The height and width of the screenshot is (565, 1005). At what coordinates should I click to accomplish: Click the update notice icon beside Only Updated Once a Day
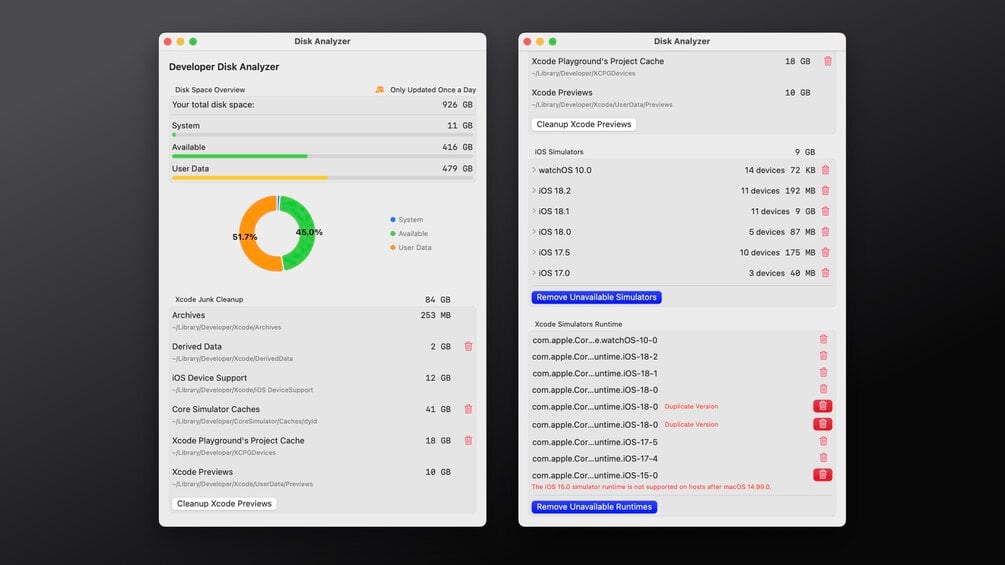click(379, 90)
